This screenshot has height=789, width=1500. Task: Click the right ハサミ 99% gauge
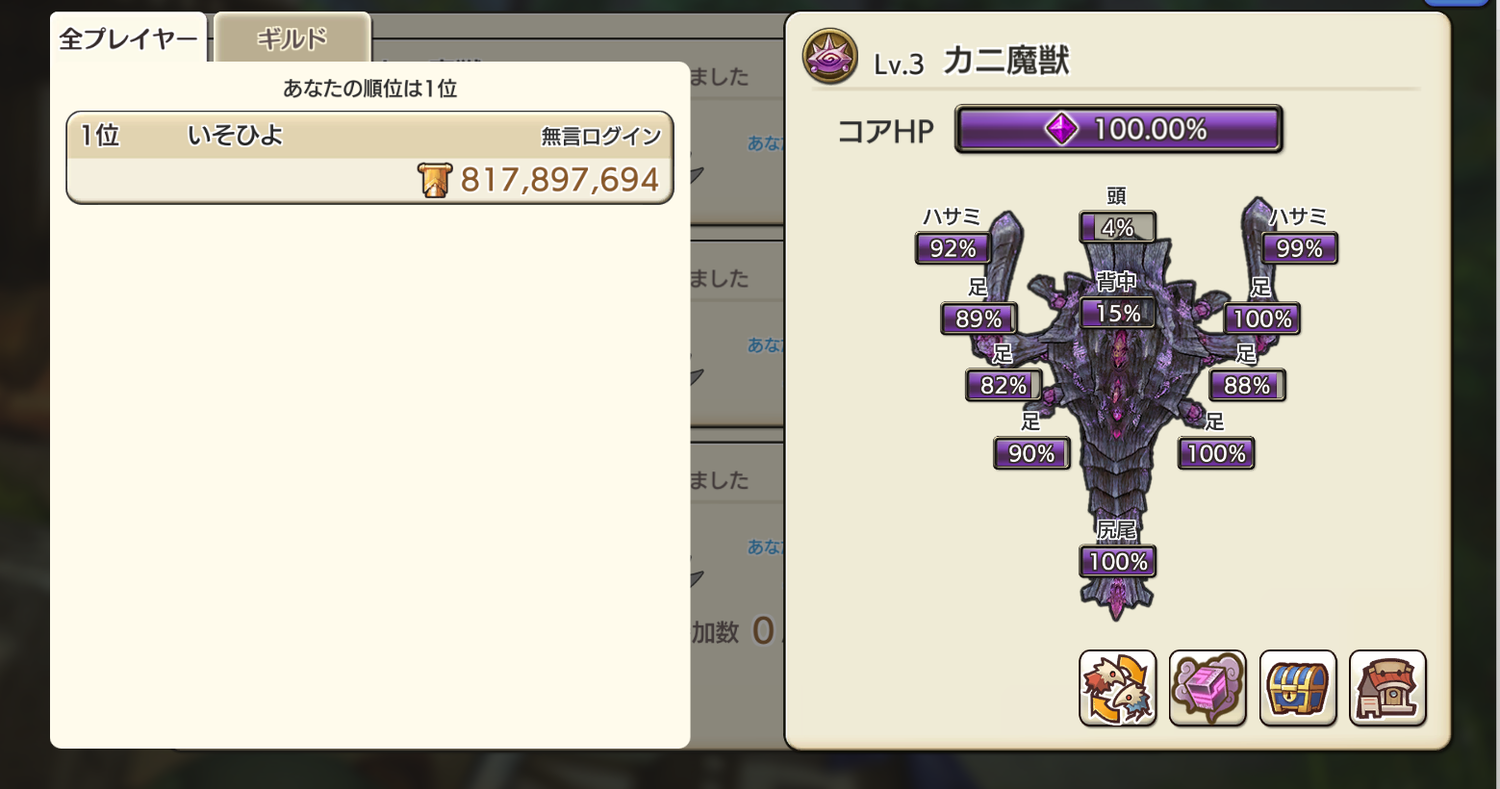tap(1299, 248)
